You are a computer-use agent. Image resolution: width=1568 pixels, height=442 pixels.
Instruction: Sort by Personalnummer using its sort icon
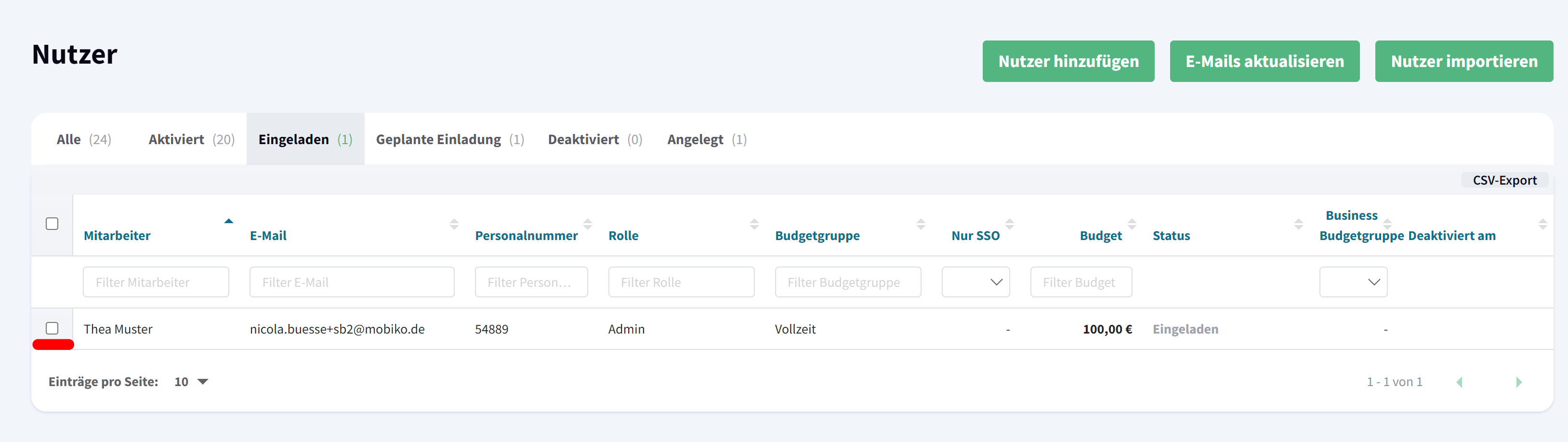point(587,224)
